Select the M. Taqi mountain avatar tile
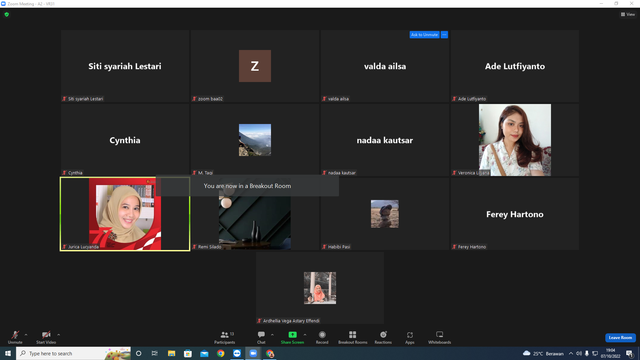This screenshot has width=640, height=360. [255, 140]
